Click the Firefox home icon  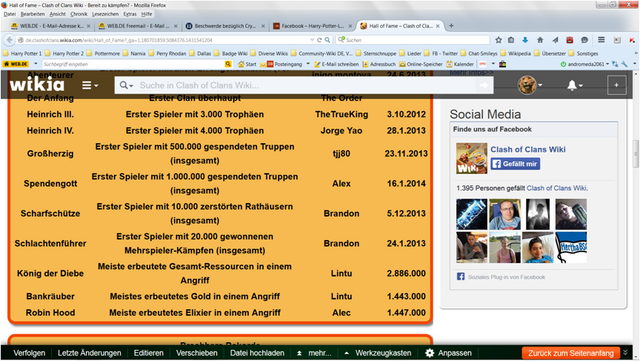pos(540,40)
